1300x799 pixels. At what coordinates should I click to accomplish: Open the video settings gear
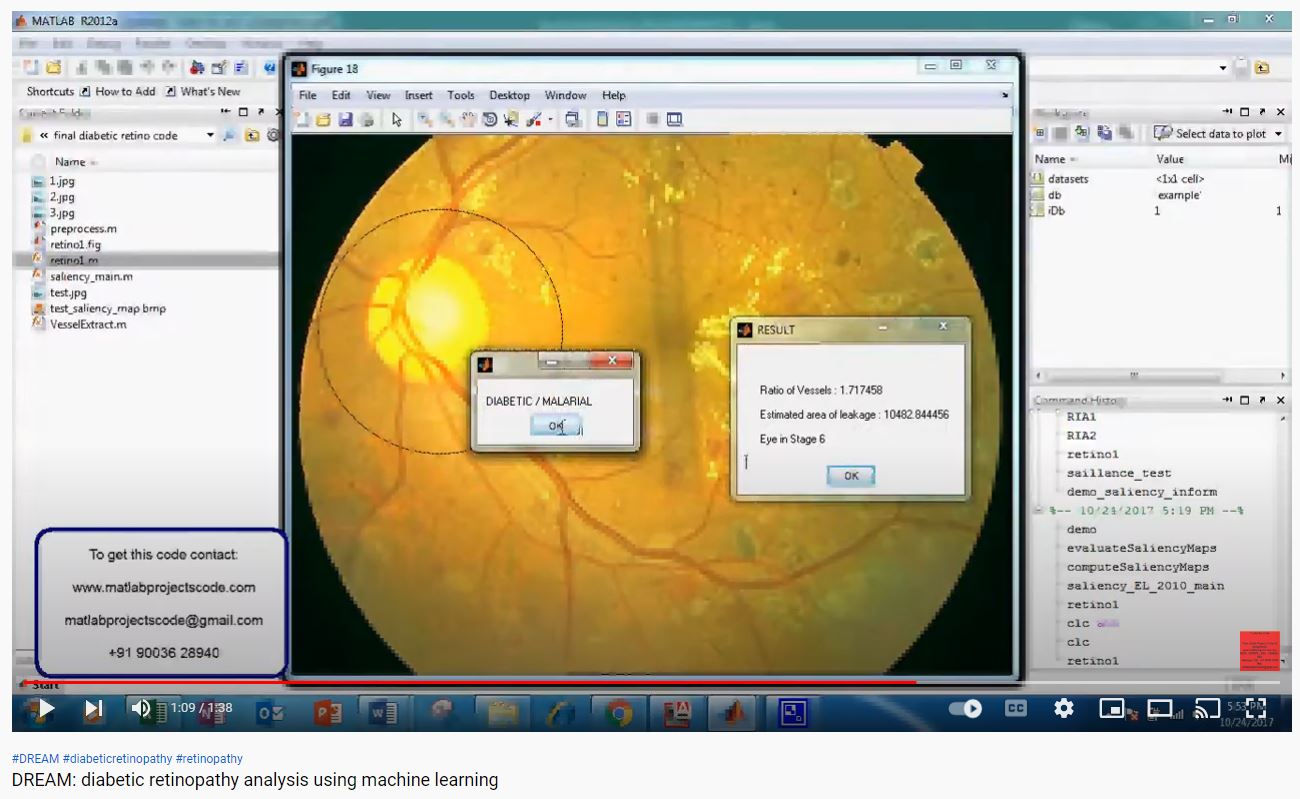click(1063, 709)
